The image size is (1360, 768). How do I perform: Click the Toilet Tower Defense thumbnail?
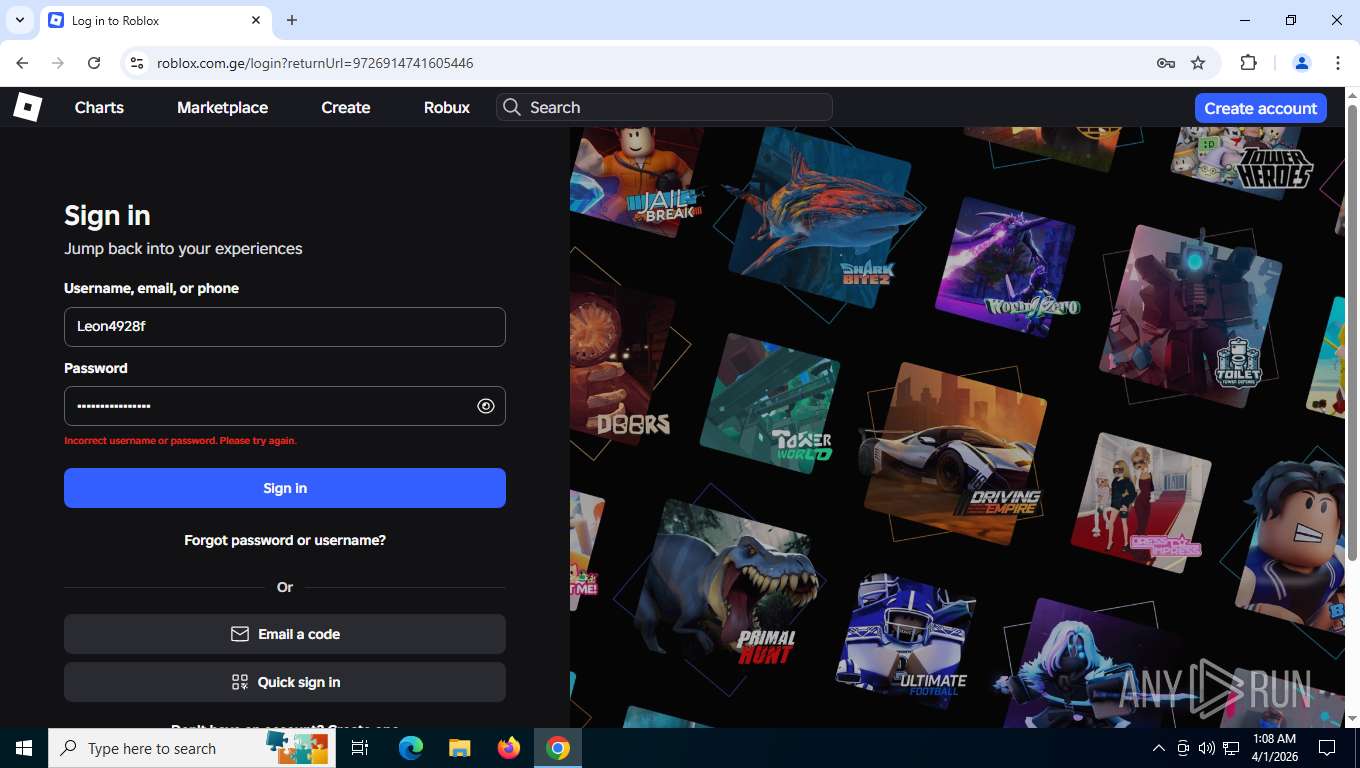[x=1190, y=318]
